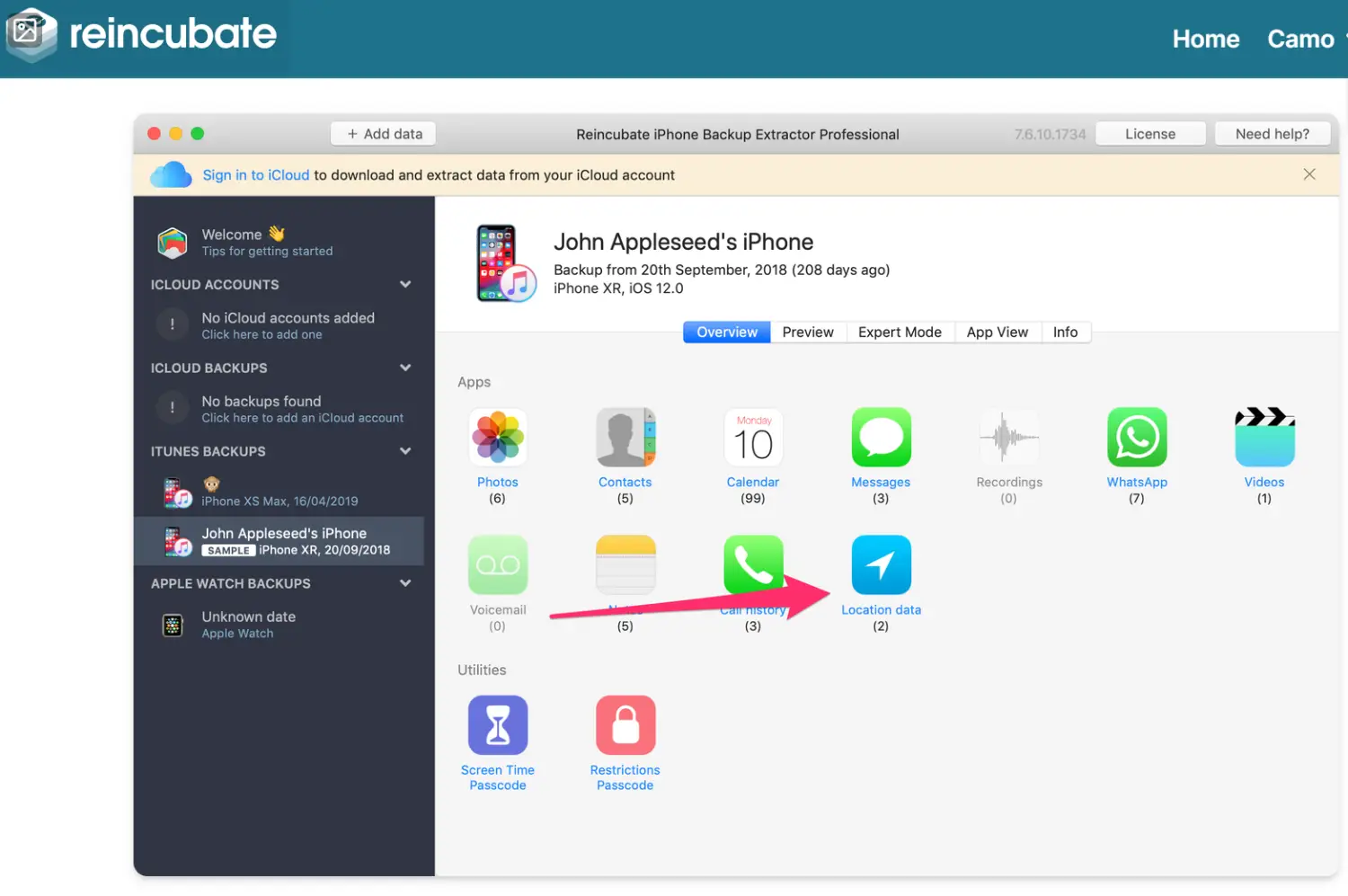Switch to the App View tab
Viewport: 1348px width, 896px height.
[x=997, y=333]
